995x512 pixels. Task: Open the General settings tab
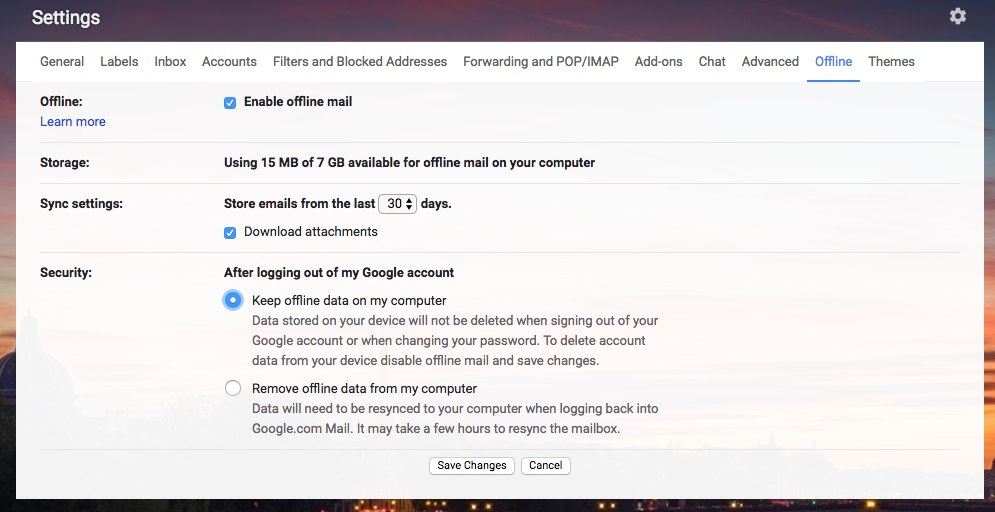(62, 62)
